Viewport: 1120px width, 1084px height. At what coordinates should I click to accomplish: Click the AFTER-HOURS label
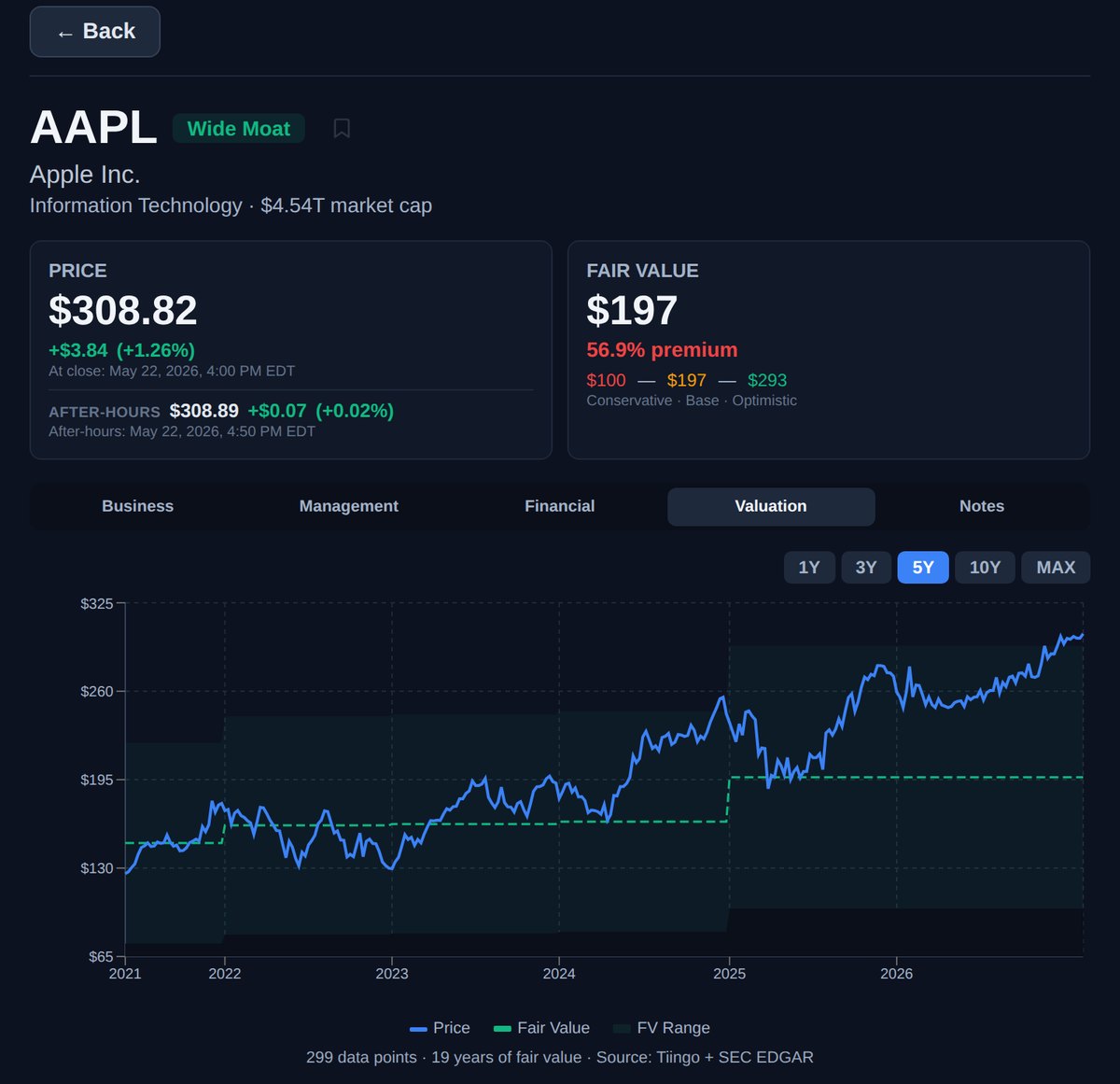[x=105, y=412]
